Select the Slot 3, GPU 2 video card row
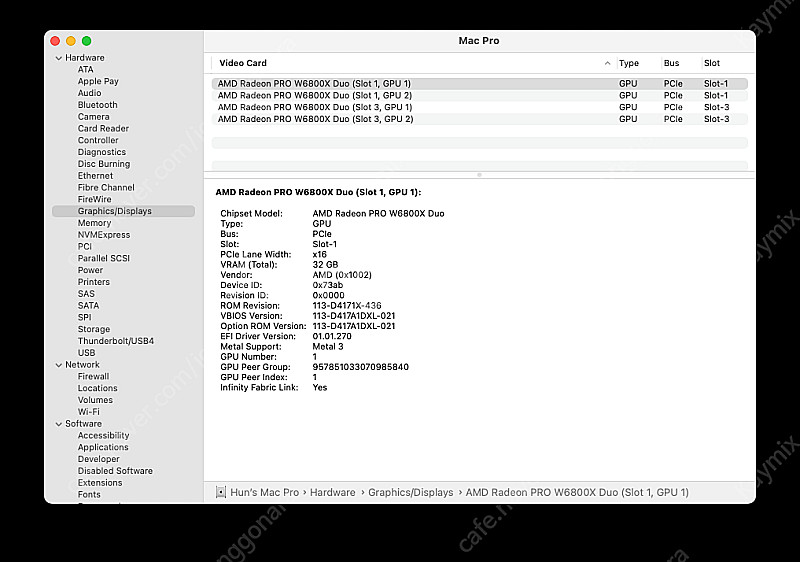The width and height of the screenshot is (800, 562). point(480,119)
